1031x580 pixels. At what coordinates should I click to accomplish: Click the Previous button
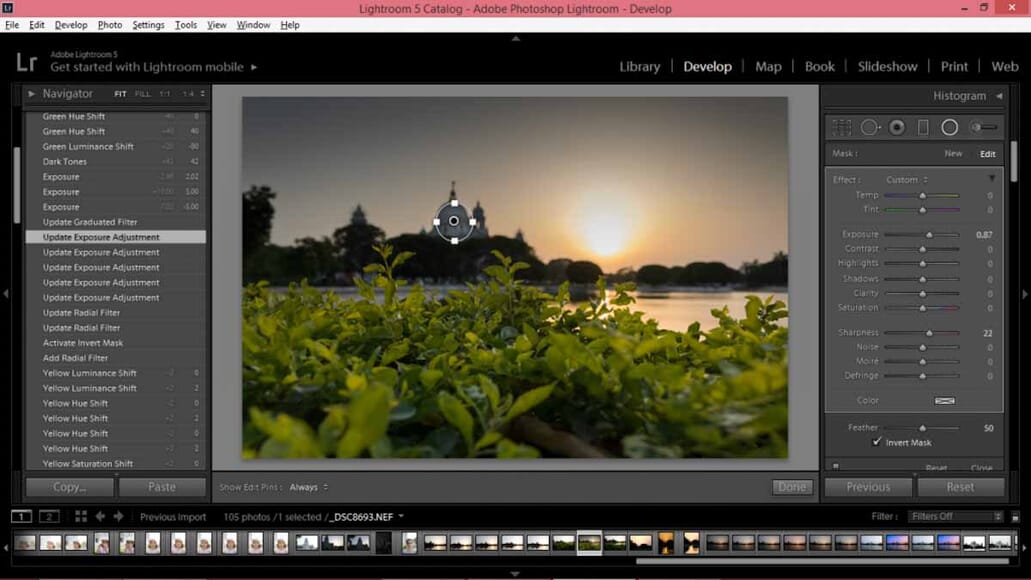868,487
